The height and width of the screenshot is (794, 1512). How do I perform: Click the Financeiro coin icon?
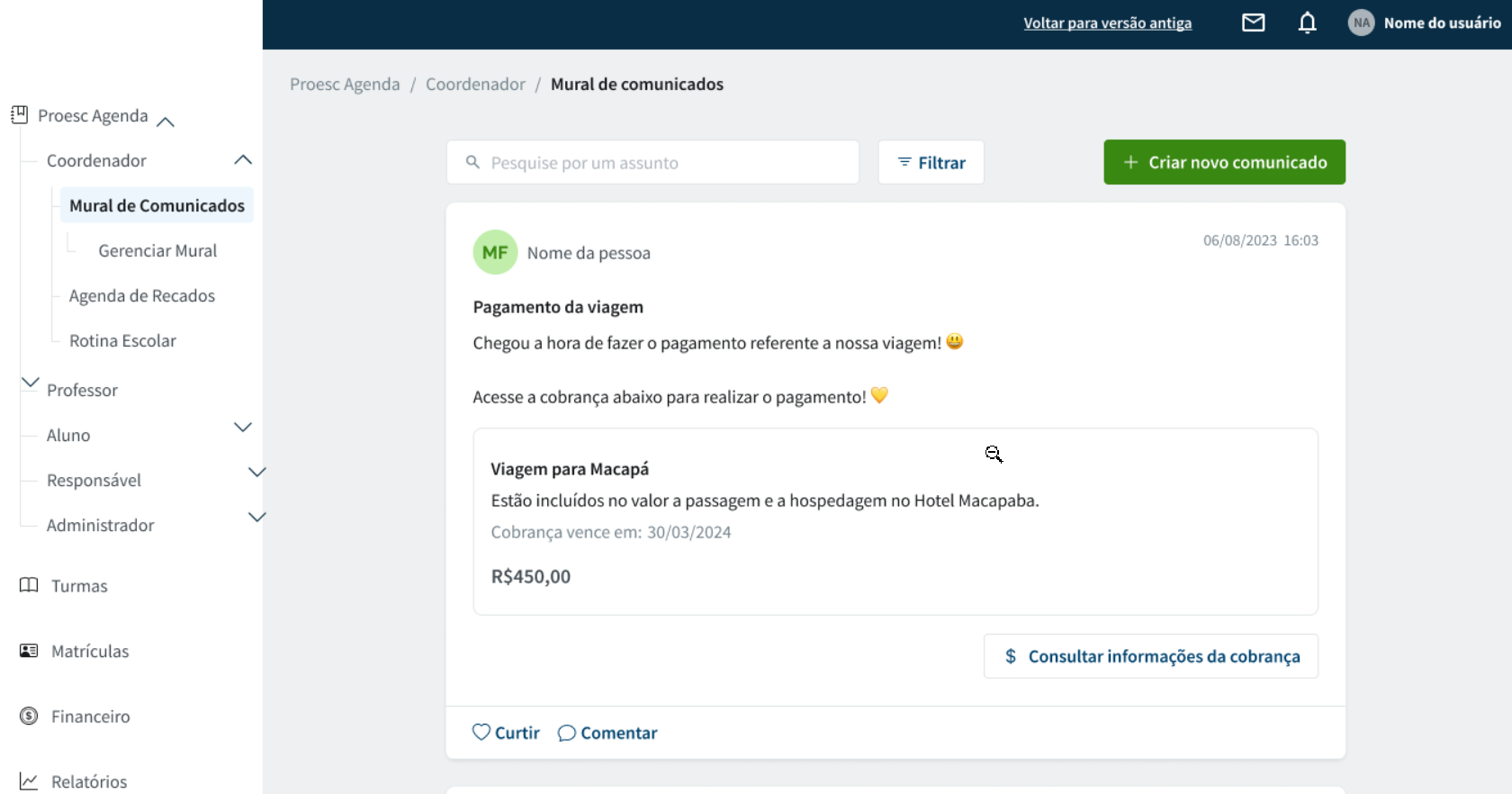point(29,716)
